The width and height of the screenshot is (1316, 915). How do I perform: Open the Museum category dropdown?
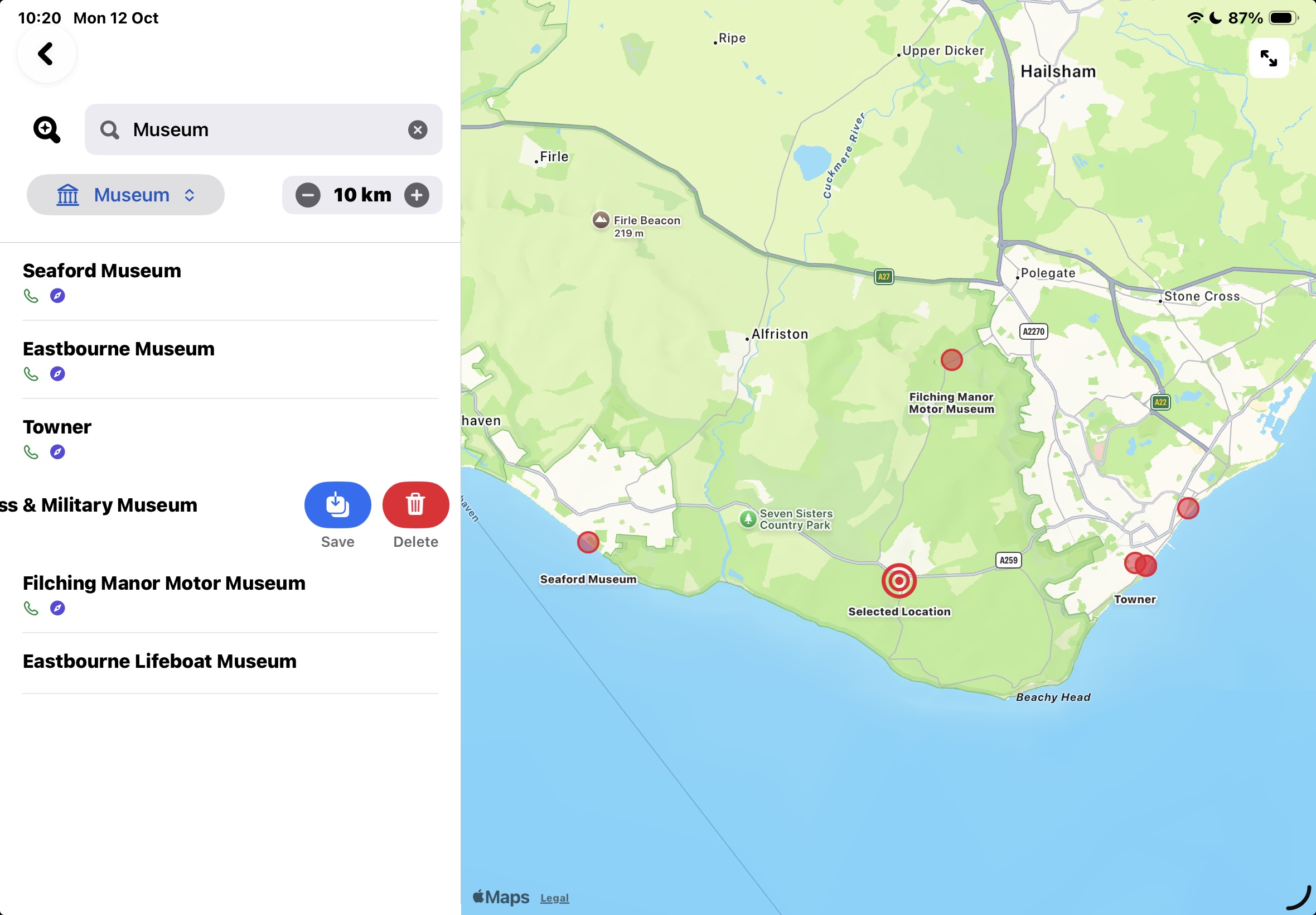[125, 195]
